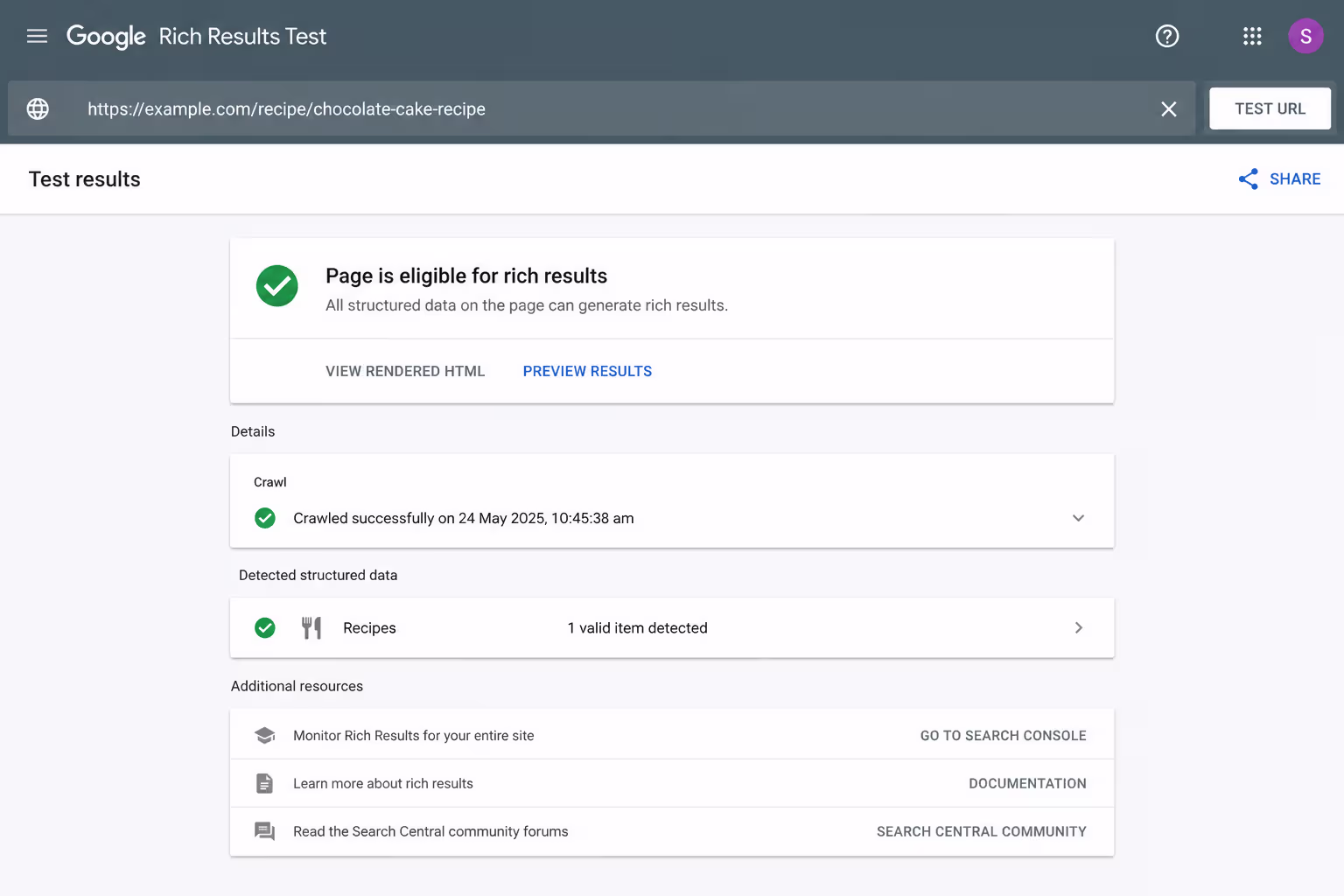Click 'Monitor Rich Results for your entire site'
Screen dimensions: 1344x896
[x=413, y=736]
